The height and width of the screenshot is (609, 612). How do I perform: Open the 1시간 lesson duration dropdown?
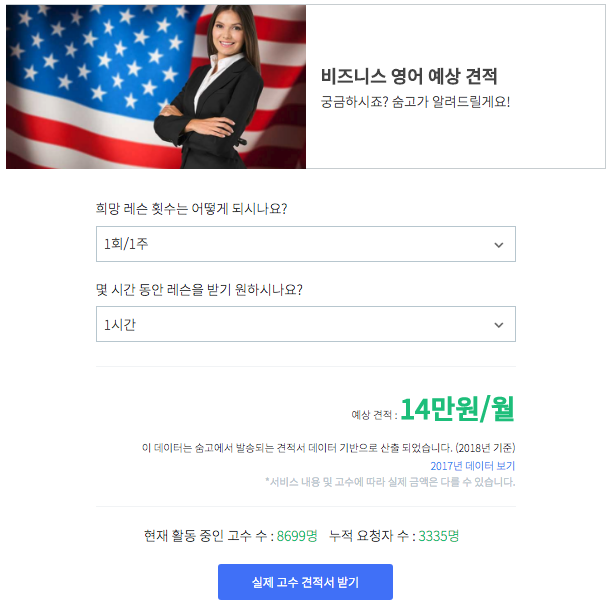coord(306,324)
